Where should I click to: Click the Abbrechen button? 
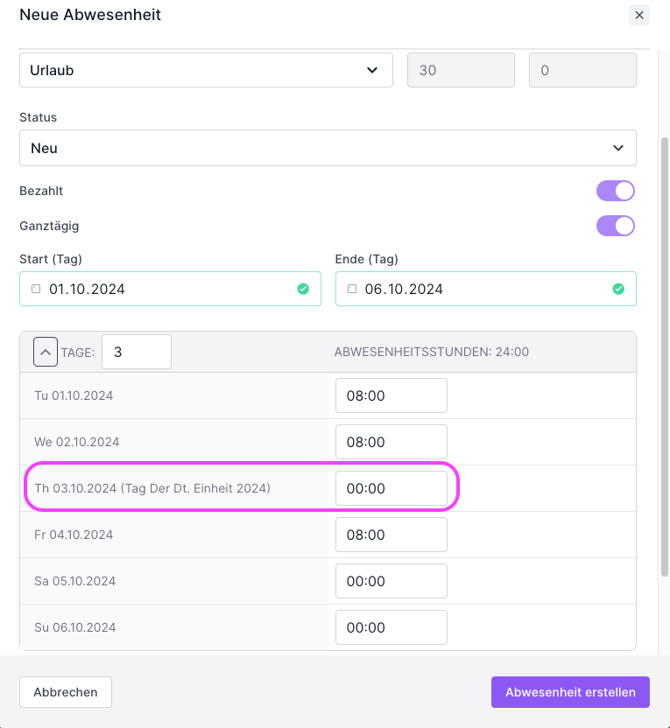66,692
